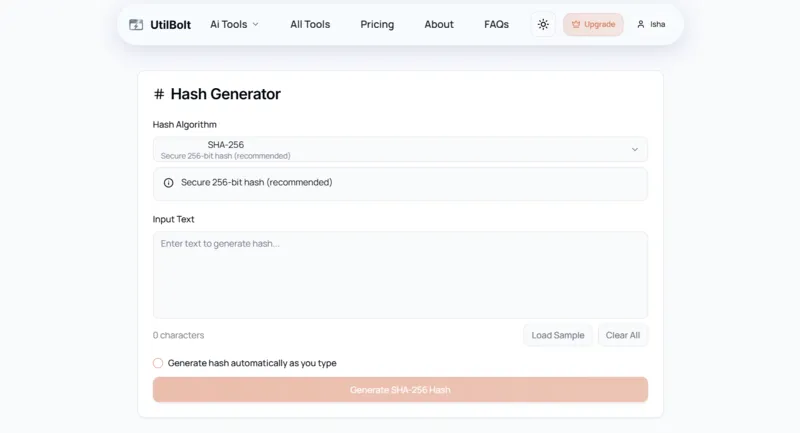Screen dimensions: 800x433
Task: Click the Hash Generator heading
Action: 226,94
